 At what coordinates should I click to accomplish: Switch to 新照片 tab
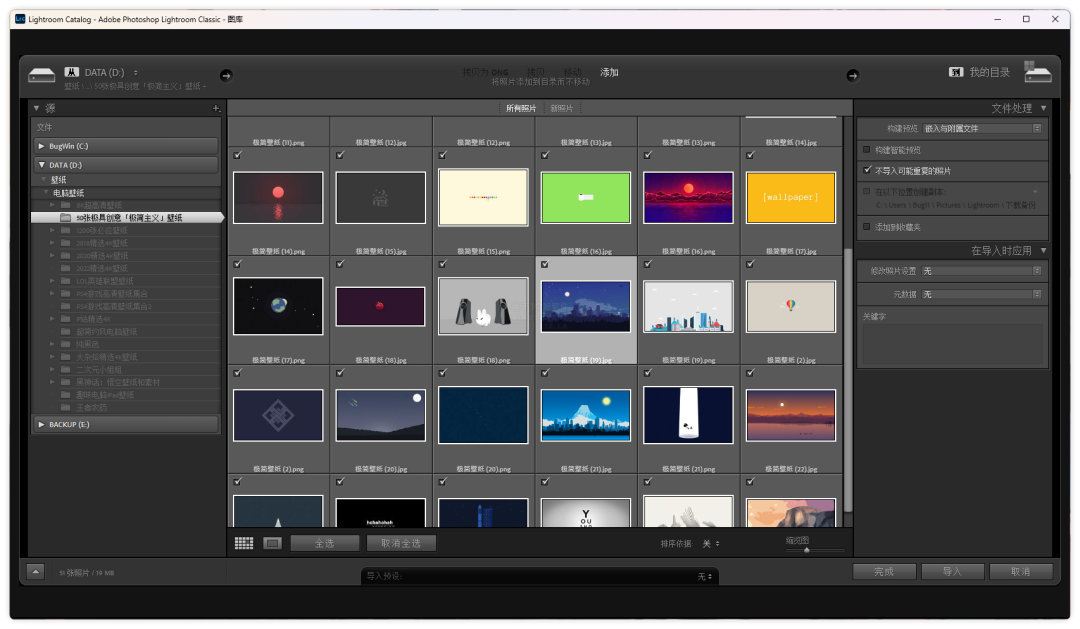(x=562, y=108)
